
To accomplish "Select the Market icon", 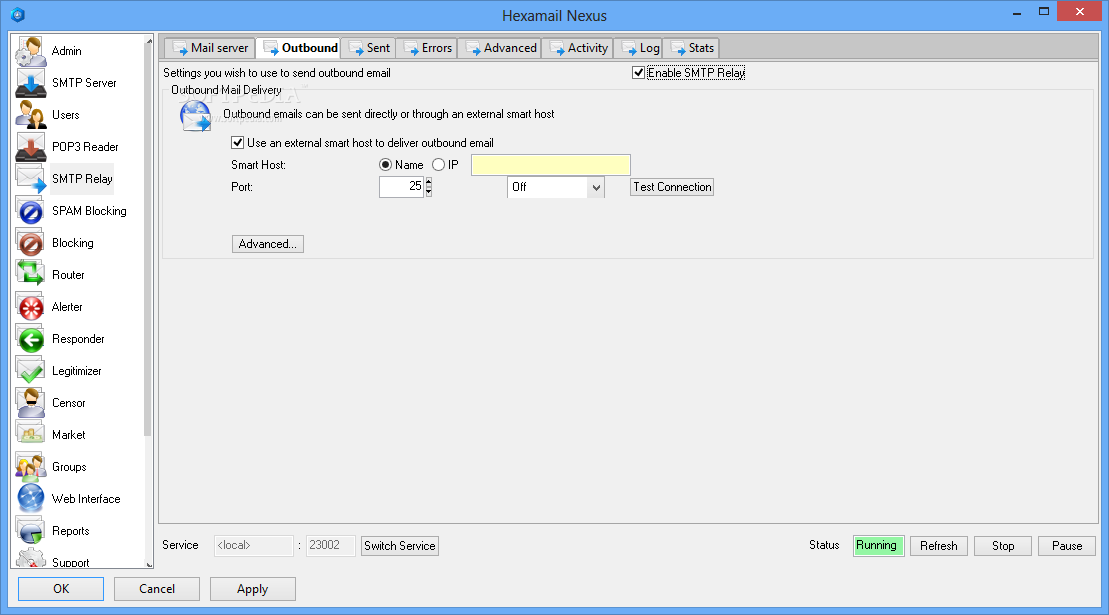I will pyautogui.click(x=30, y=435).
